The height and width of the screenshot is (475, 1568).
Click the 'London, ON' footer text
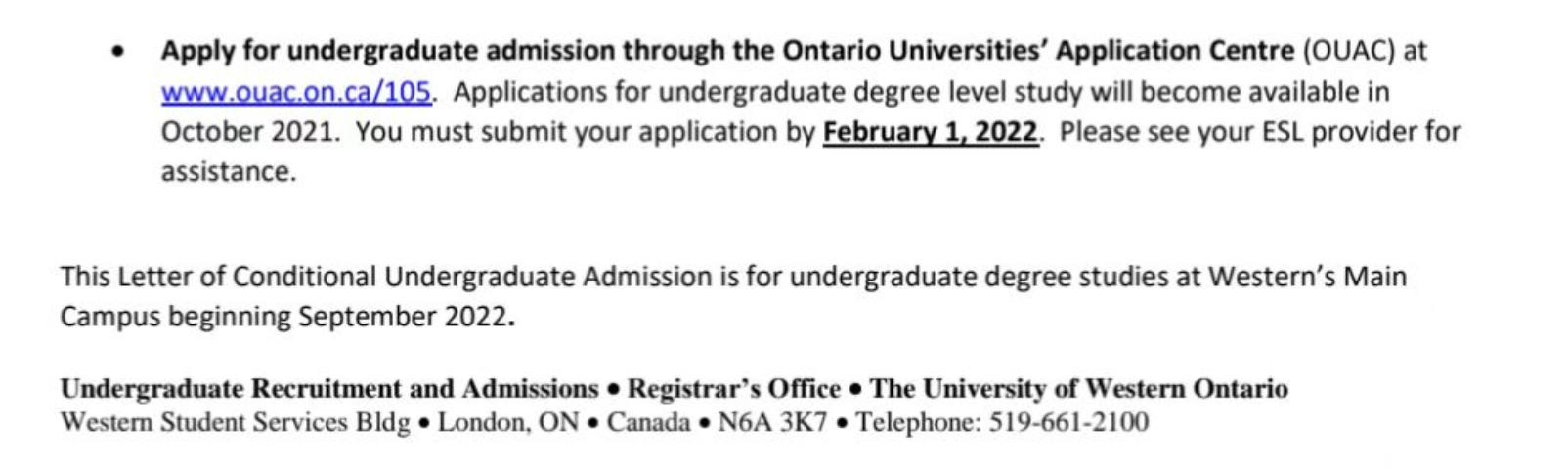point(507,422)
